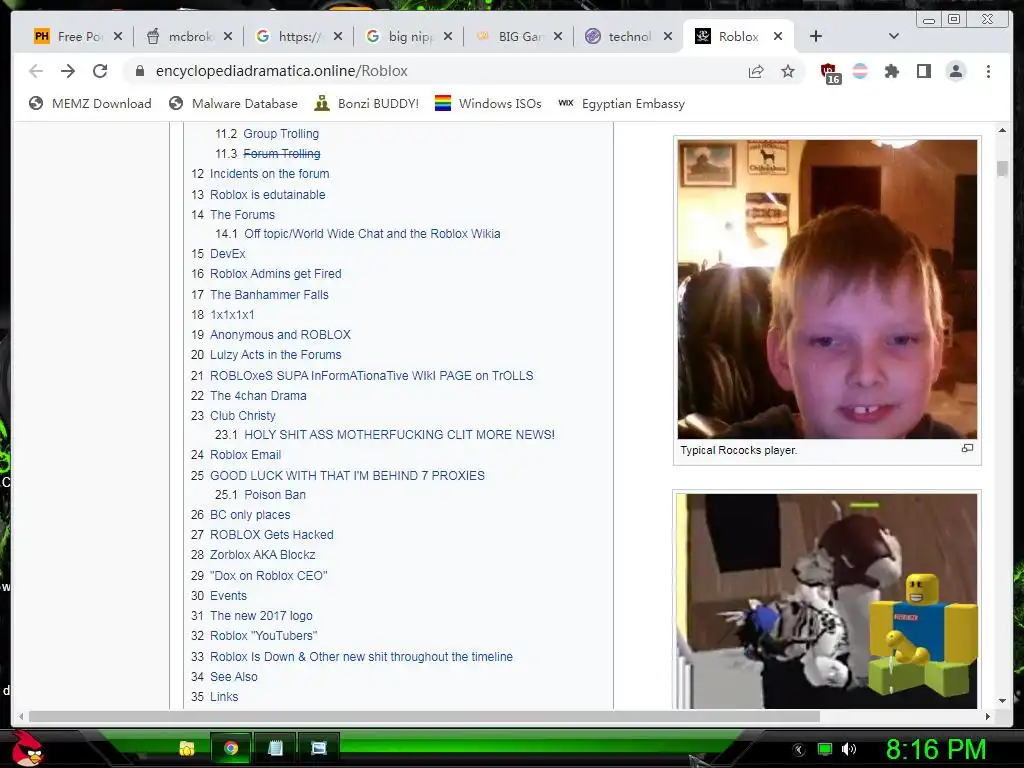Open the Typical Rococks player photo

tap(827, 289)
